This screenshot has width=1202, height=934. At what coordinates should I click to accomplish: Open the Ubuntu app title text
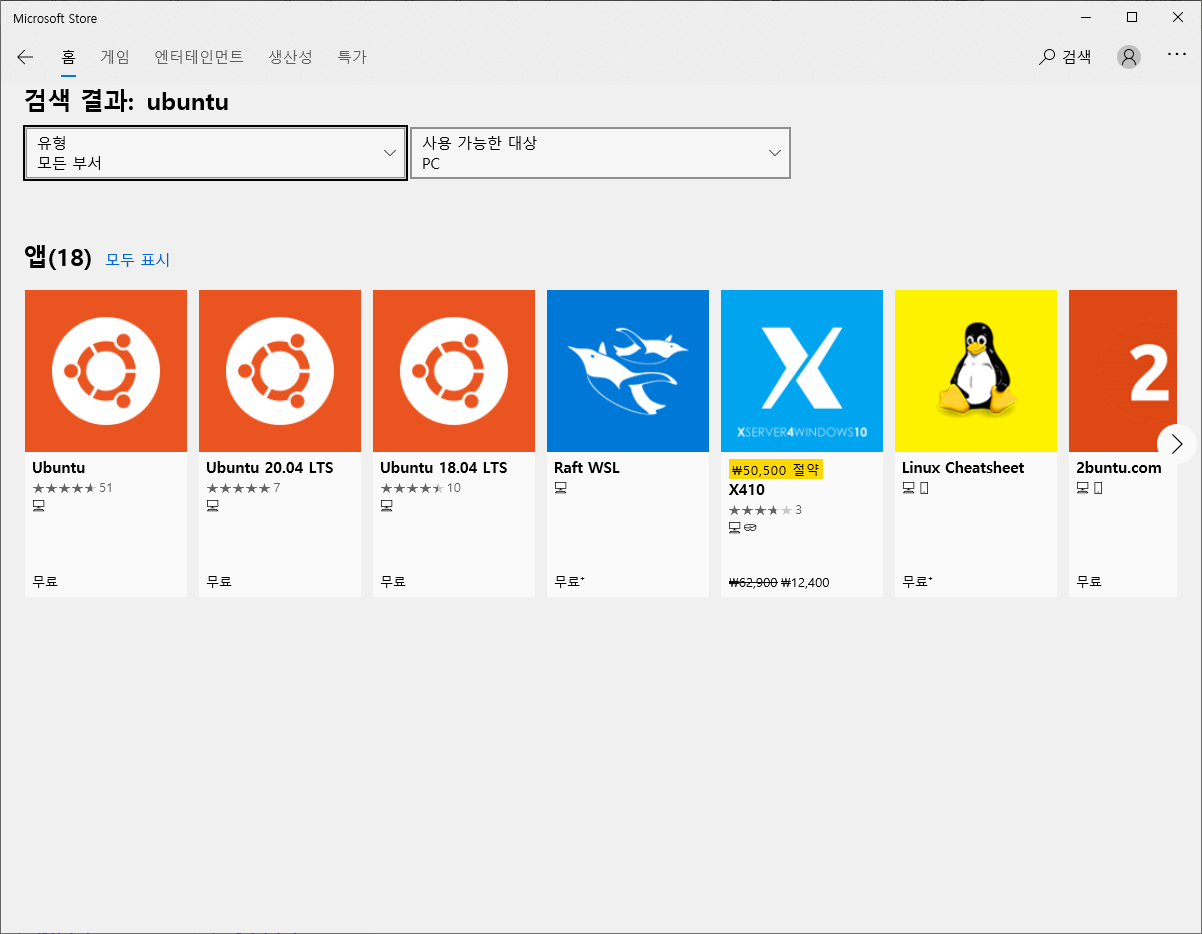(59, 467)
